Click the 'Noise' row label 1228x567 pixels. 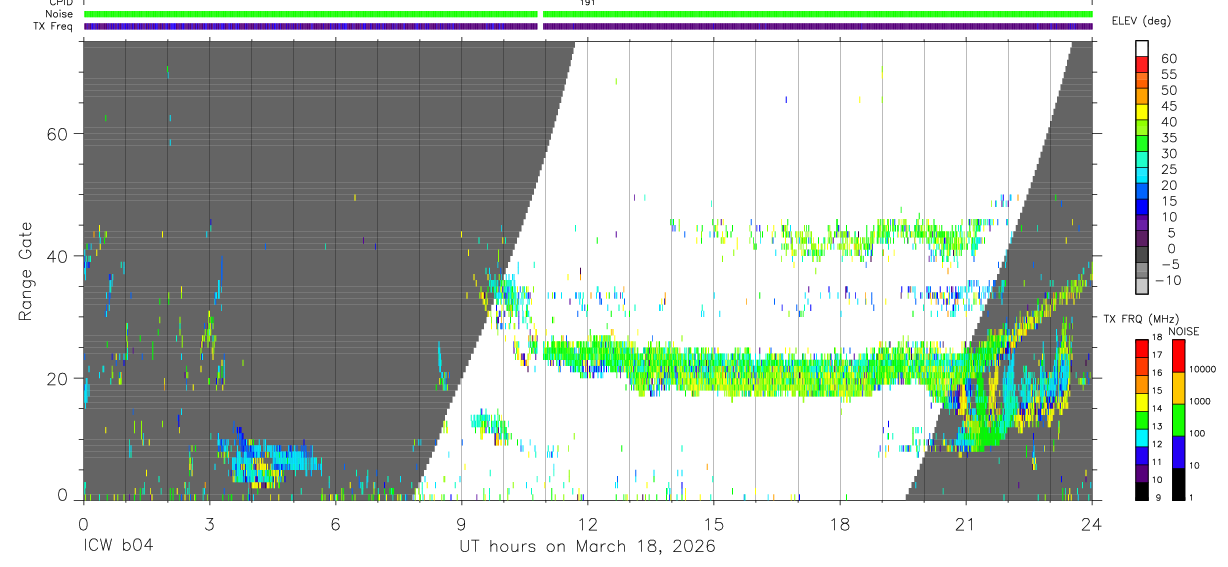(61, 14)
